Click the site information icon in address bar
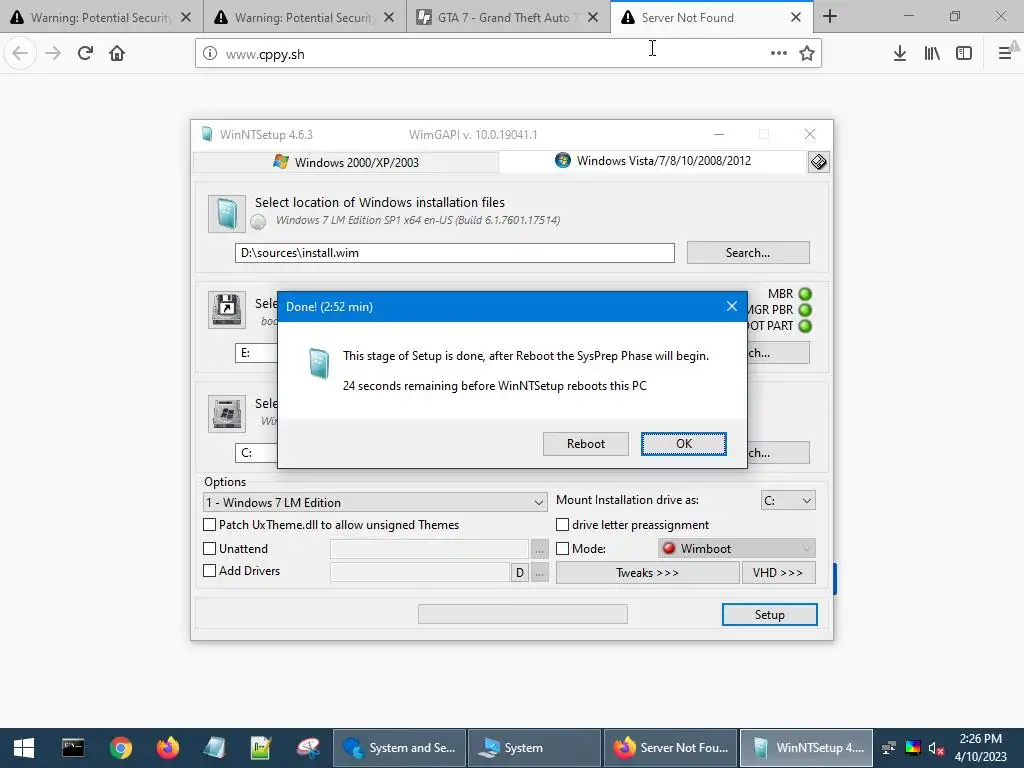This screenshot has width=1024, height=768. [x=210, y=54]
